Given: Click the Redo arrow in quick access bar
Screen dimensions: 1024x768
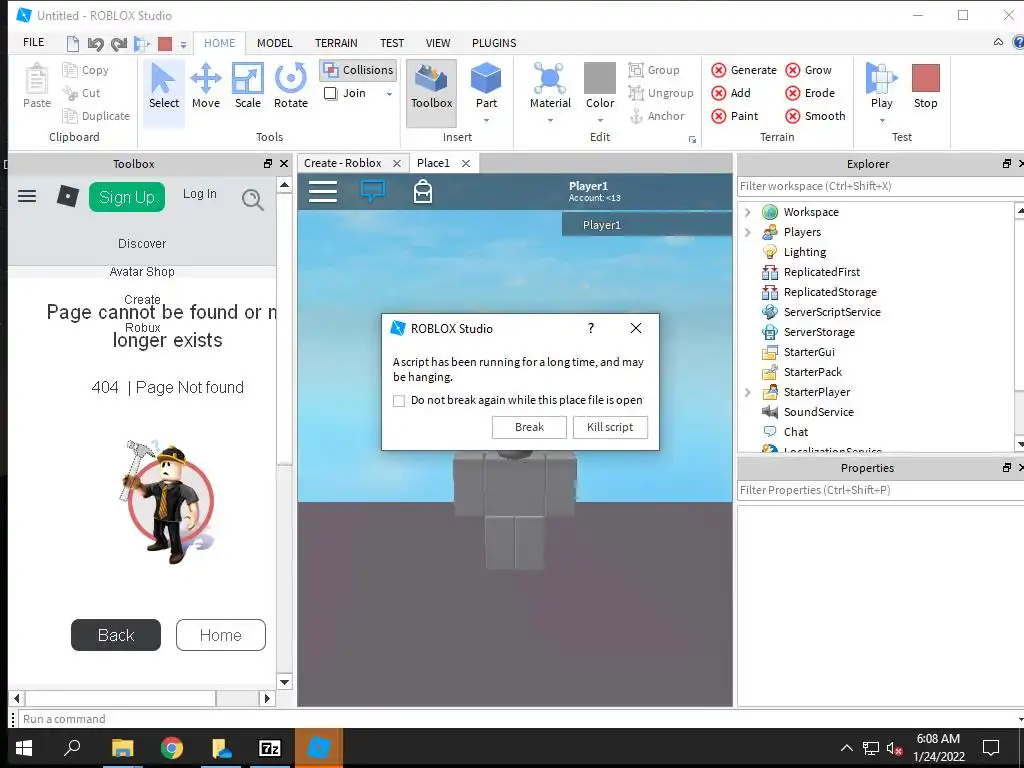Looking at the screenshot, I should tap(118, 44).
